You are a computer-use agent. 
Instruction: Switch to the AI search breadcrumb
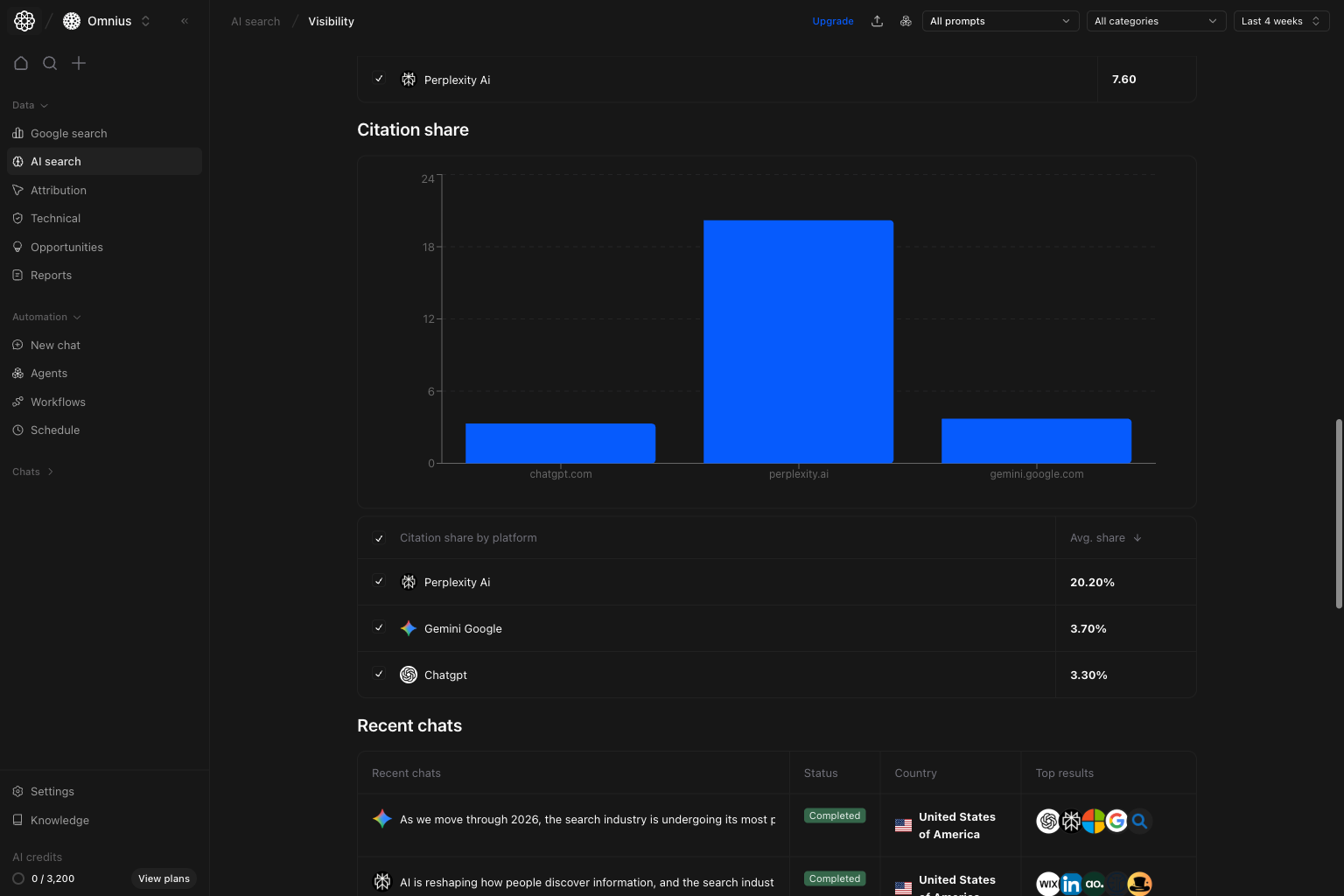pyautogui.click(x=255, y=21)
